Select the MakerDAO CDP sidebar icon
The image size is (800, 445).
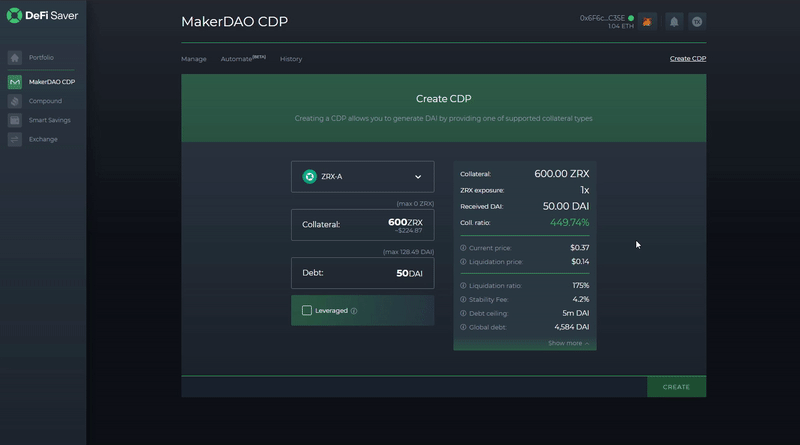15,82
